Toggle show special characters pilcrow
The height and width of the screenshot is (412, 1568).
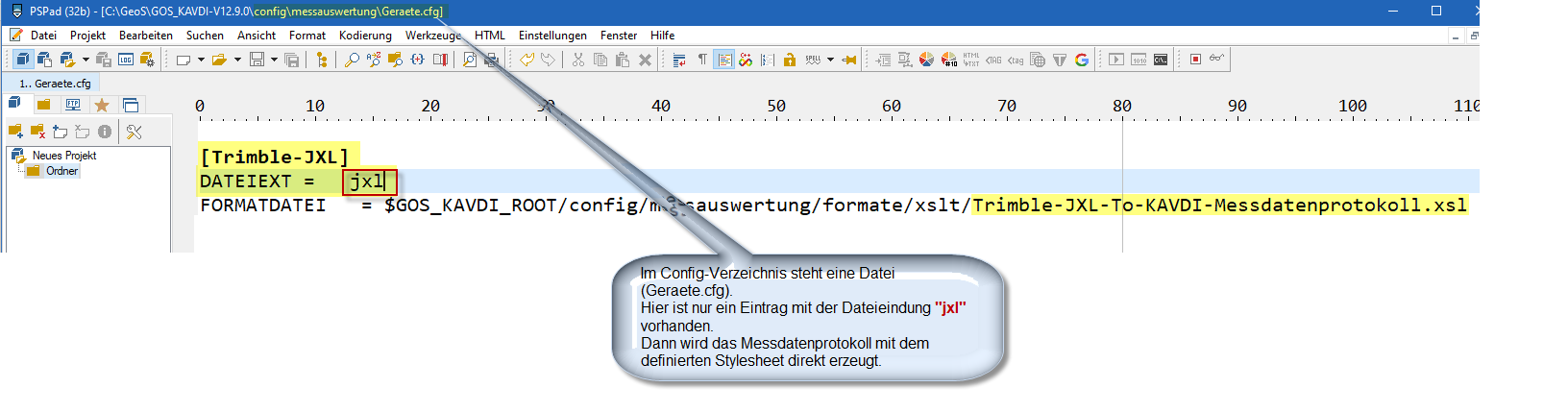(702, 60)
